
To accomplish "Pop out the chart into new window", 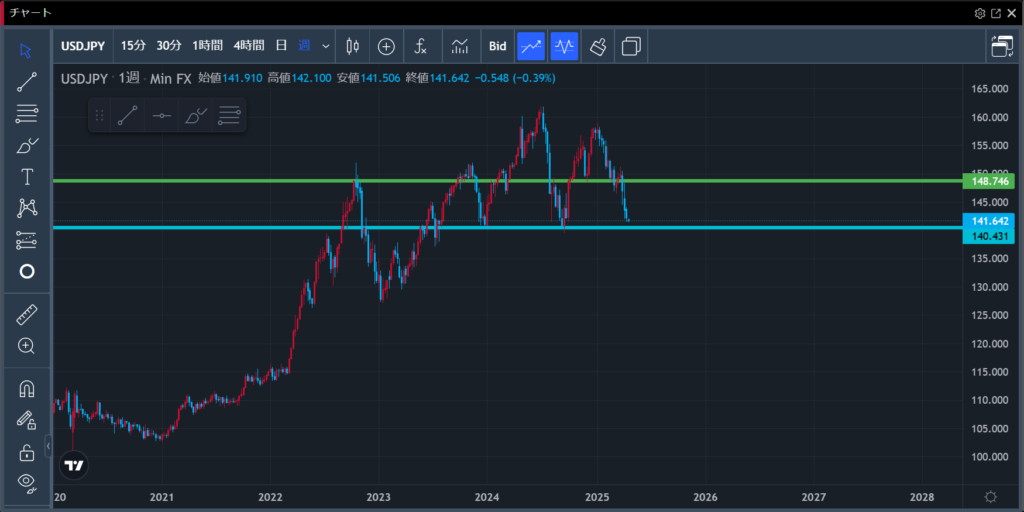I will (996, 13).
